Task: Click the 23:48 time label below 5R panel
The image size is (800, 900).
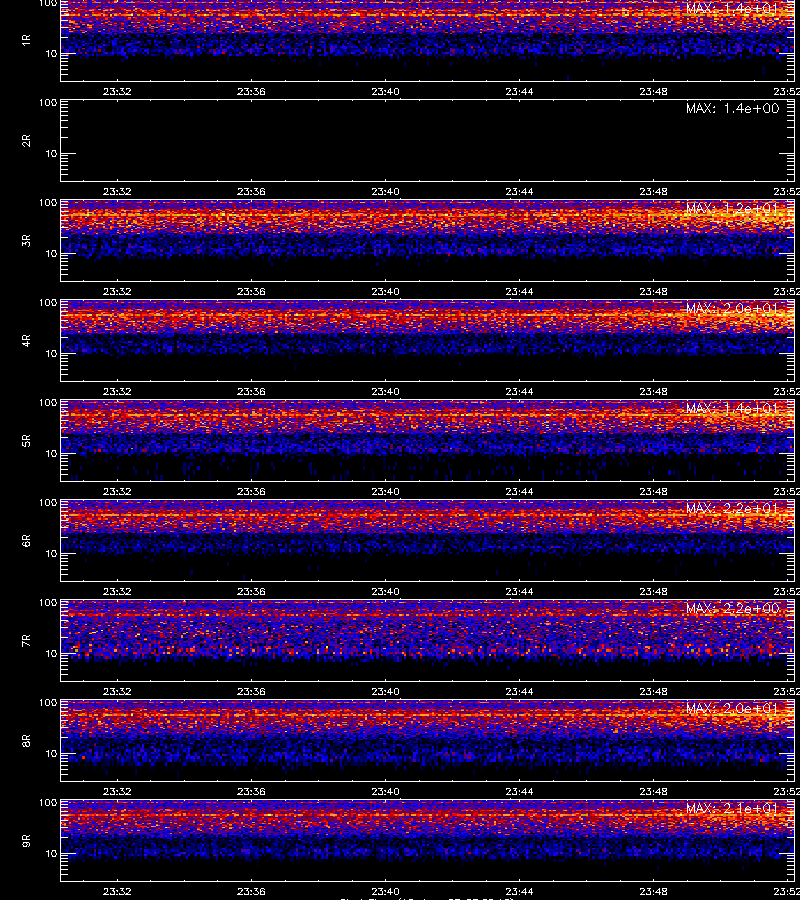Action: [653, 491]
